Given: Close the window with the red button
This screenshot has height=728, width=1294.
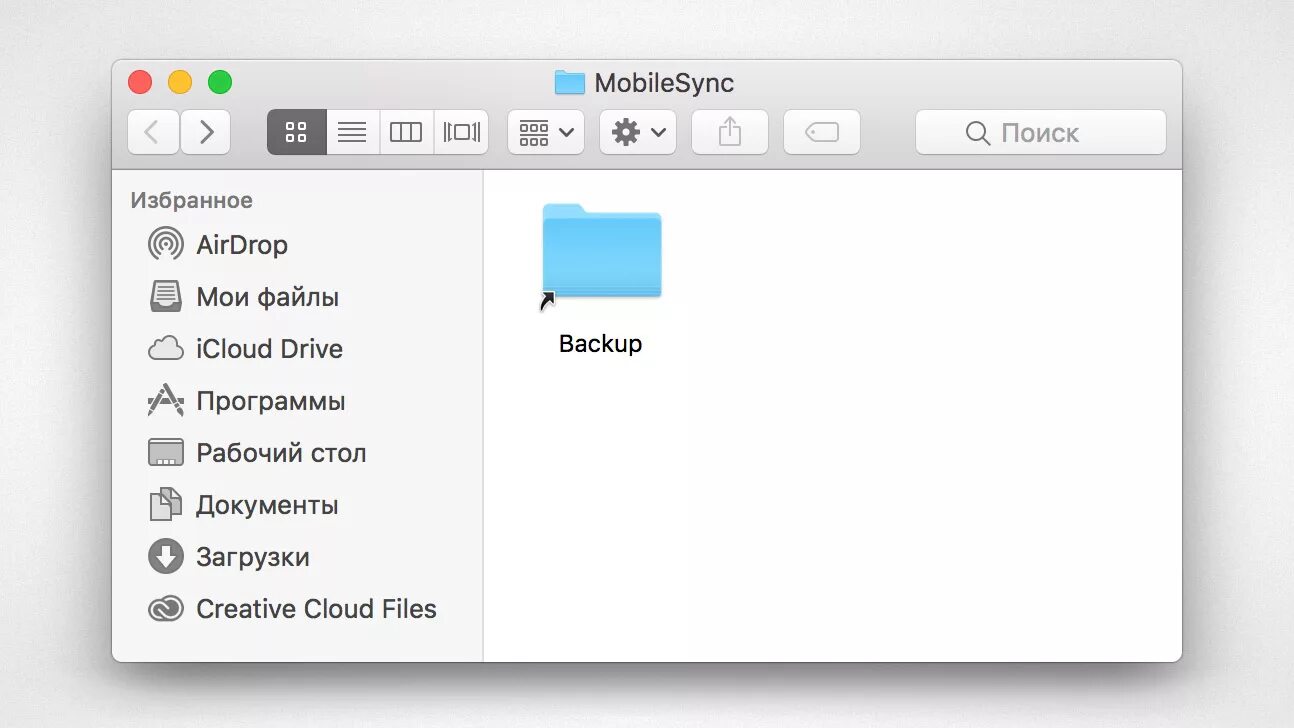Looking at the screenshot, I should [140, 82].
